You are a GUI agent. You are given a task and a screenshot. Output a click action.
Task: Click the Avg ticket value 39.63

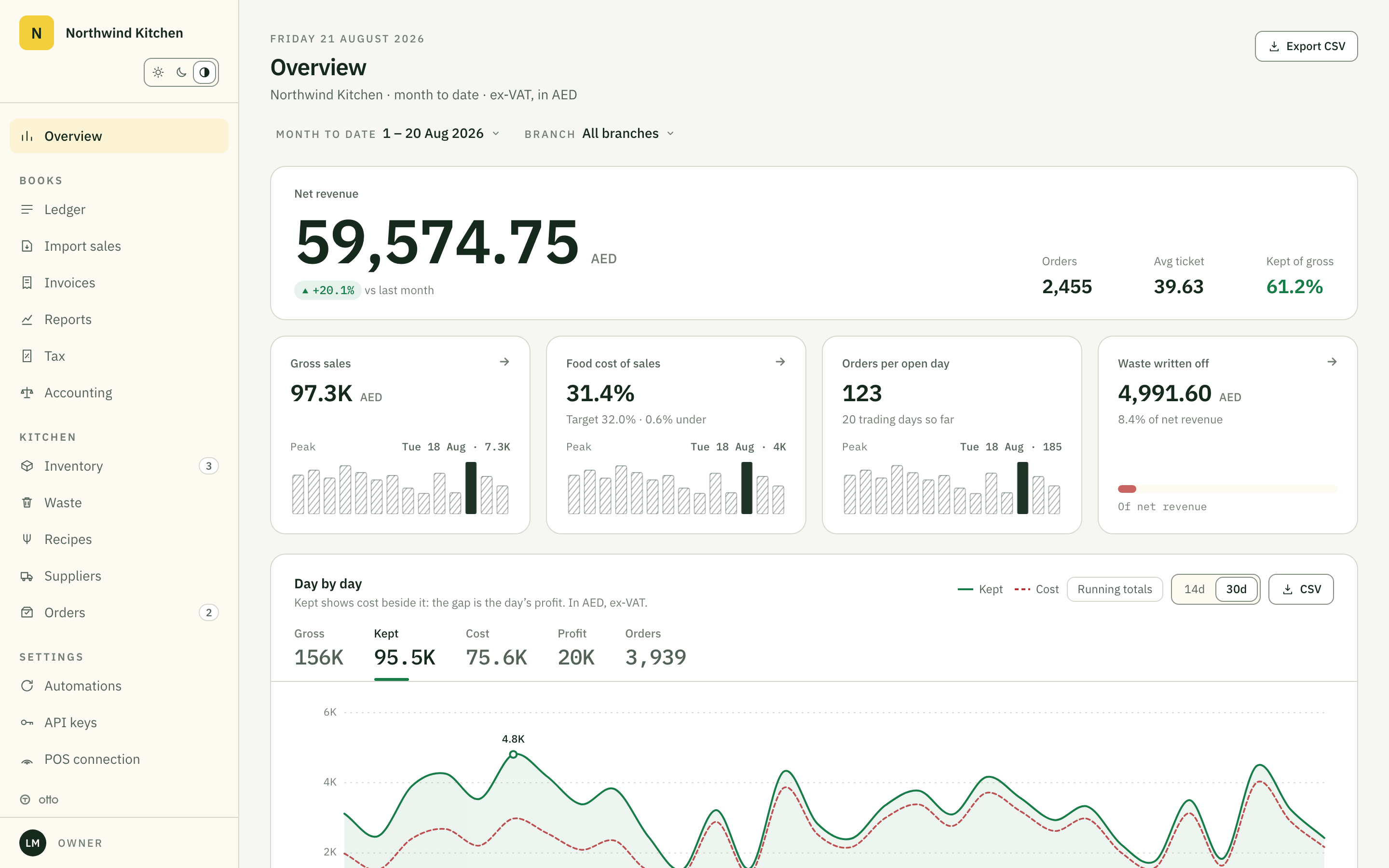tap(1178, 286)
